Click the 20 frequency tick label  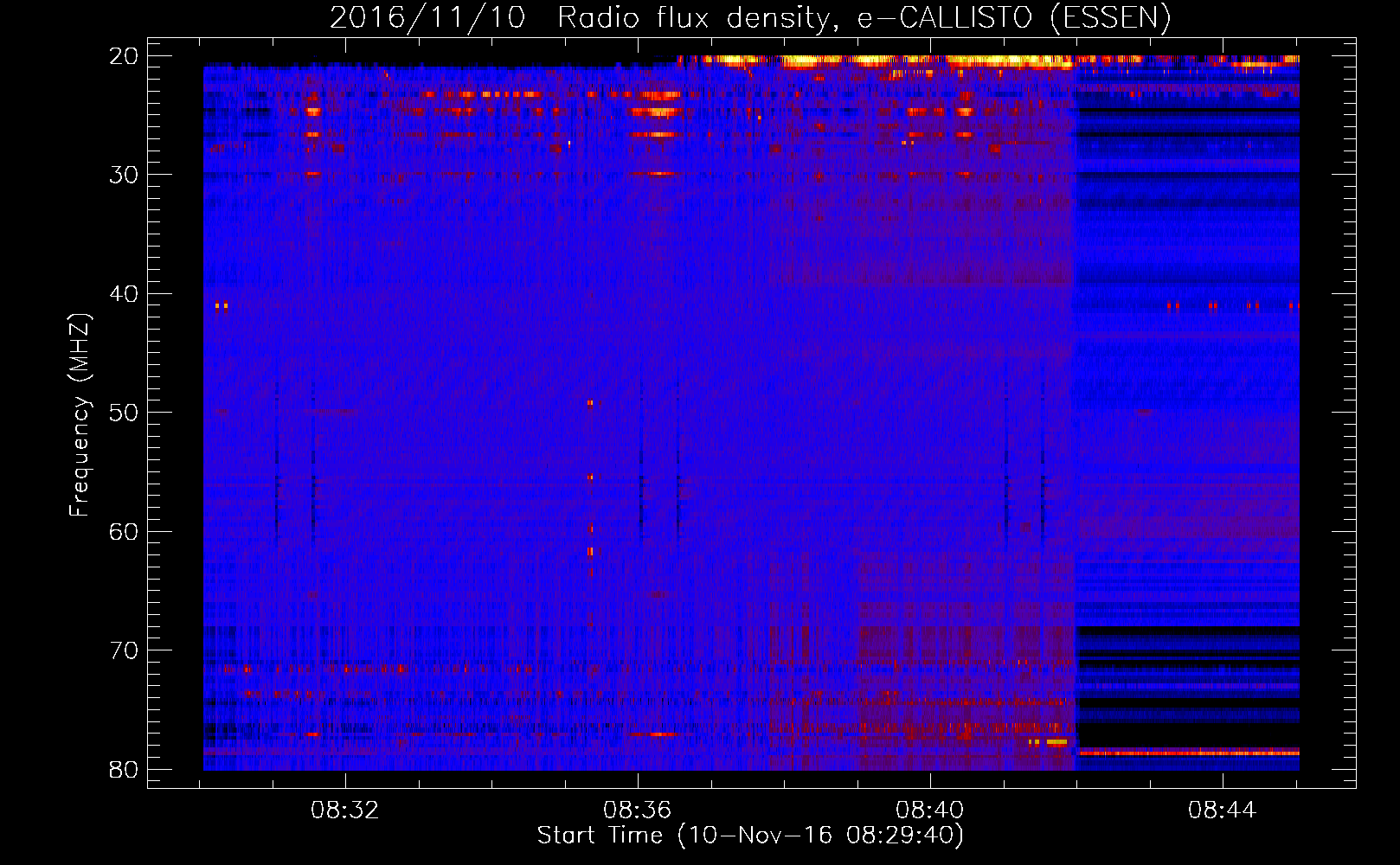[125, 56]
